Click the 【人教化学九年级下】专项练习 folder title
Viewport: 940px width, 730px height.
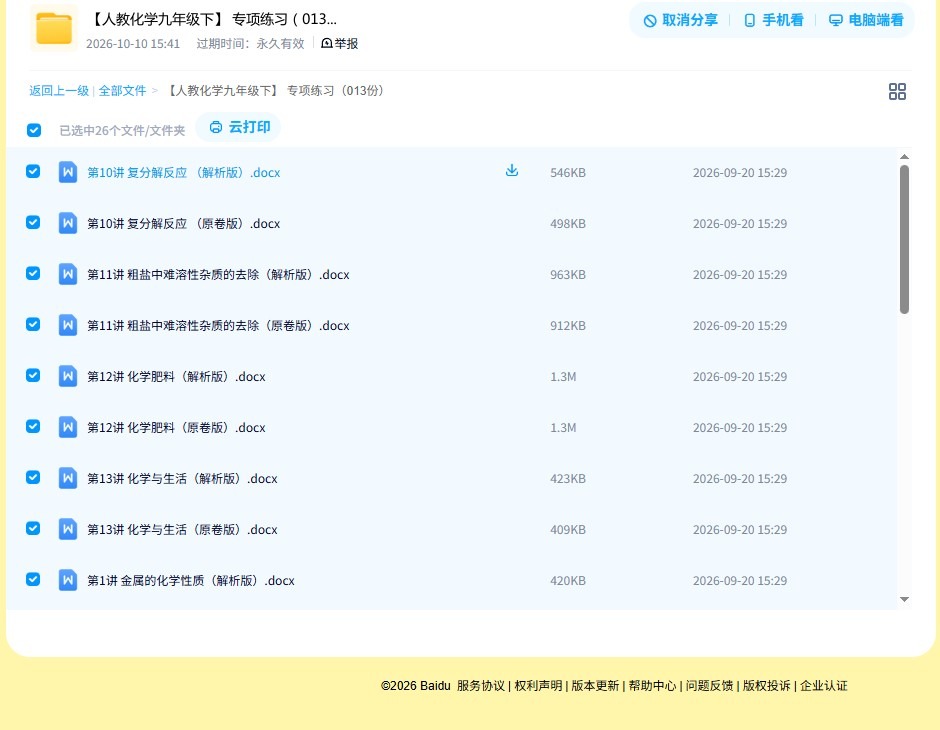click(x=212, y=19)
